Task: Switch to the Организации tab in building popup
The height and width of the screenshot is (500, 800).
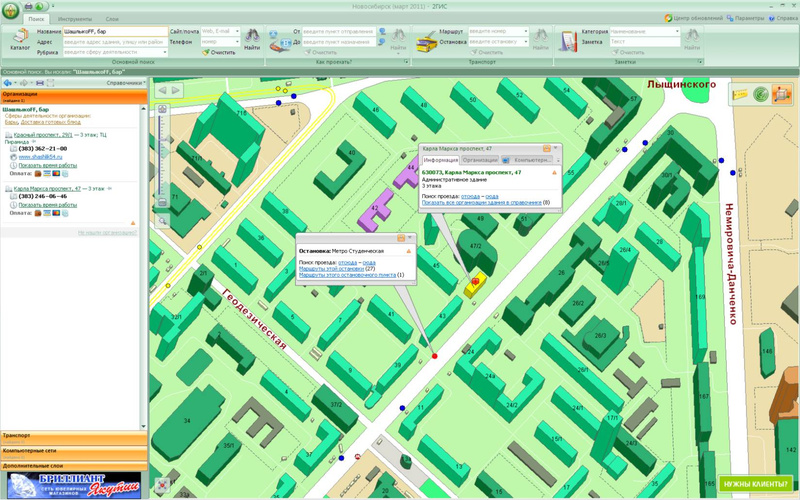Action: pyautogui.click(x=480, y=159)
